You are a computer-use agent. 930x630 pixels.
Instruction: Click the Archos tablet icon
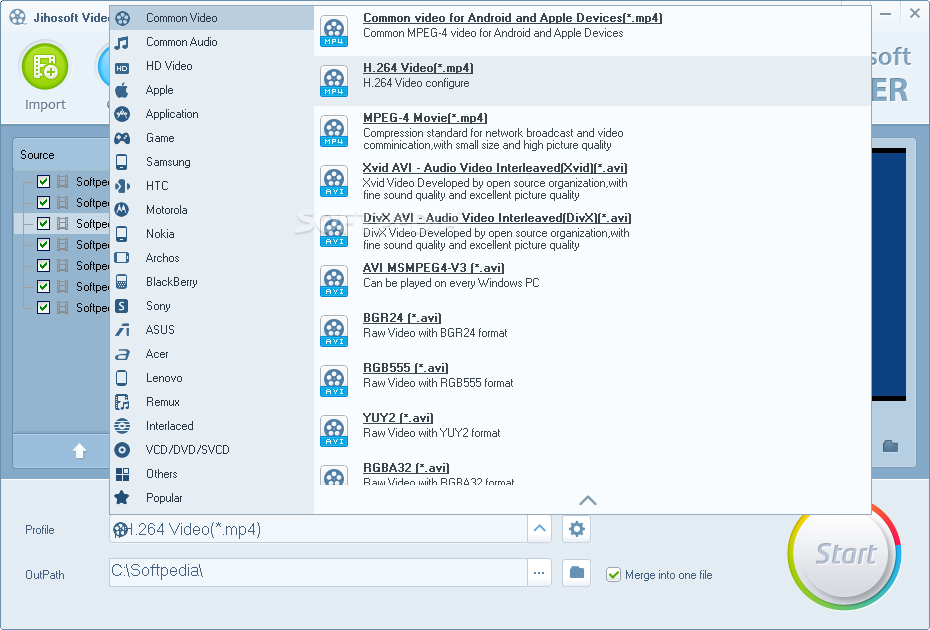click(x=122, y=258)
